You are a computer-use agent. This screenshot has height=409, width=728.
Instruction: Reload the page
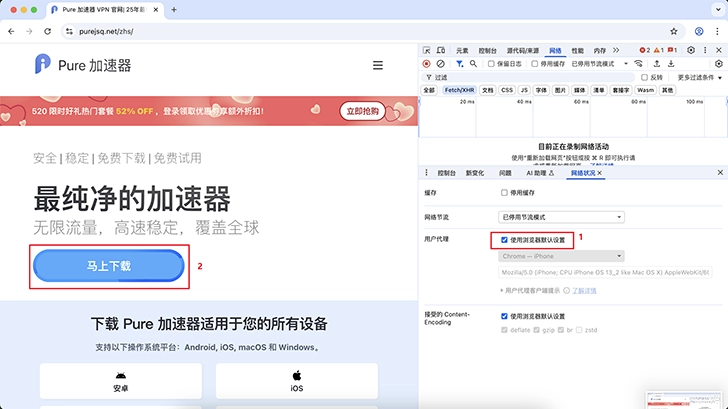pyautogui.click(x=47, y=32)
